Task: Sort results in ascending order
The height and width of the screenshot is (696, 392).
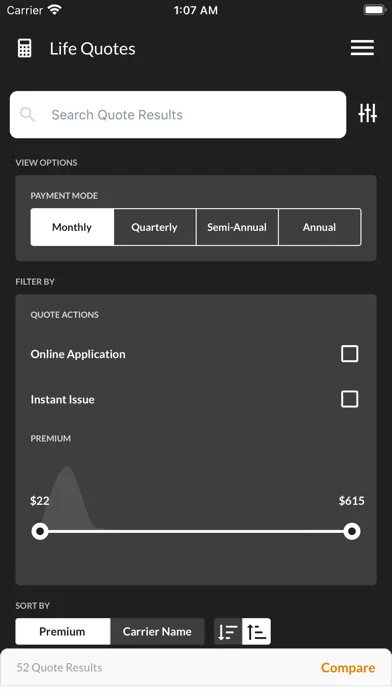Action: coord(257,631)
